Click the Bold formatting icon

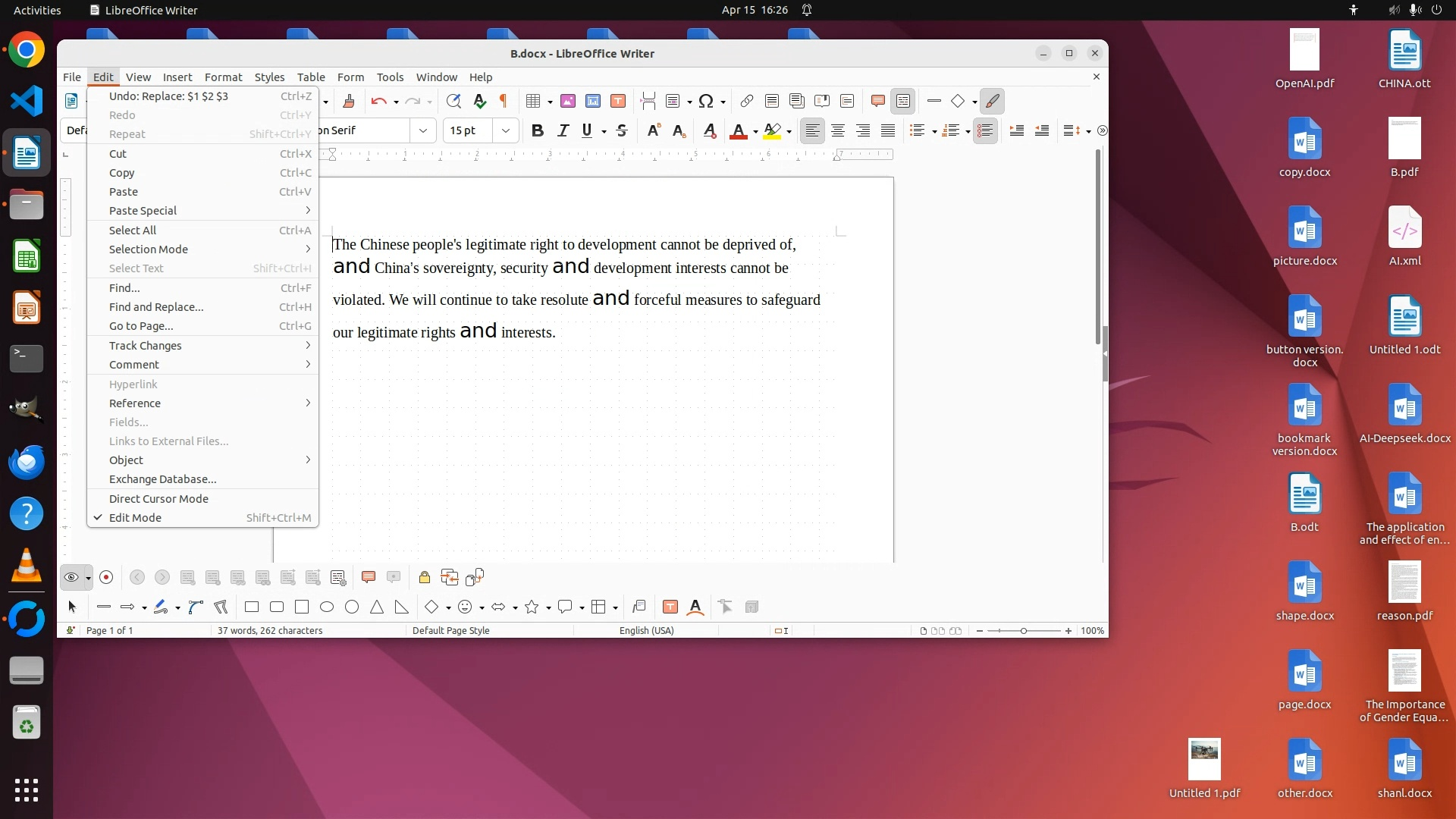coord(538,130)
